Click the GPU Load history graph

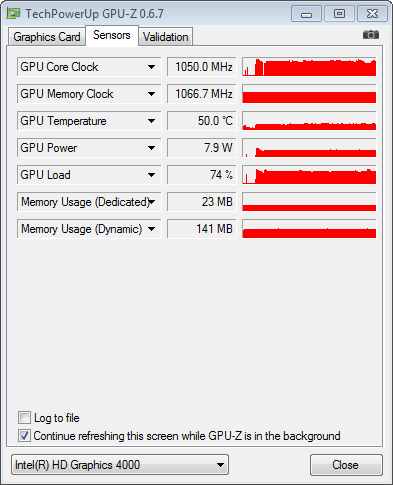[x=309, y=175]
